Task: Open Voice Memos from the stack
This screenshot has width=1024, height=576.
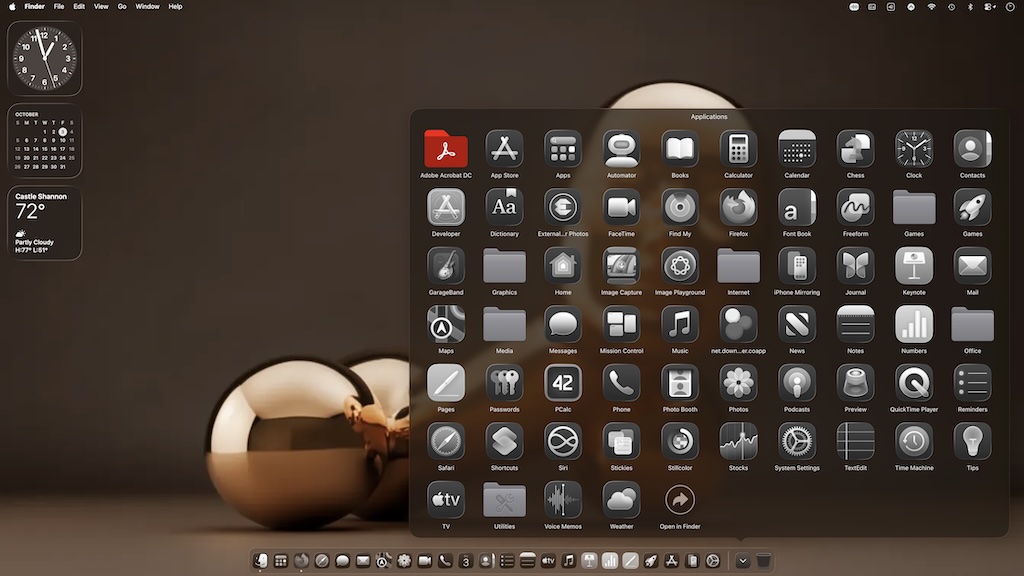Action: click(563, 500)
